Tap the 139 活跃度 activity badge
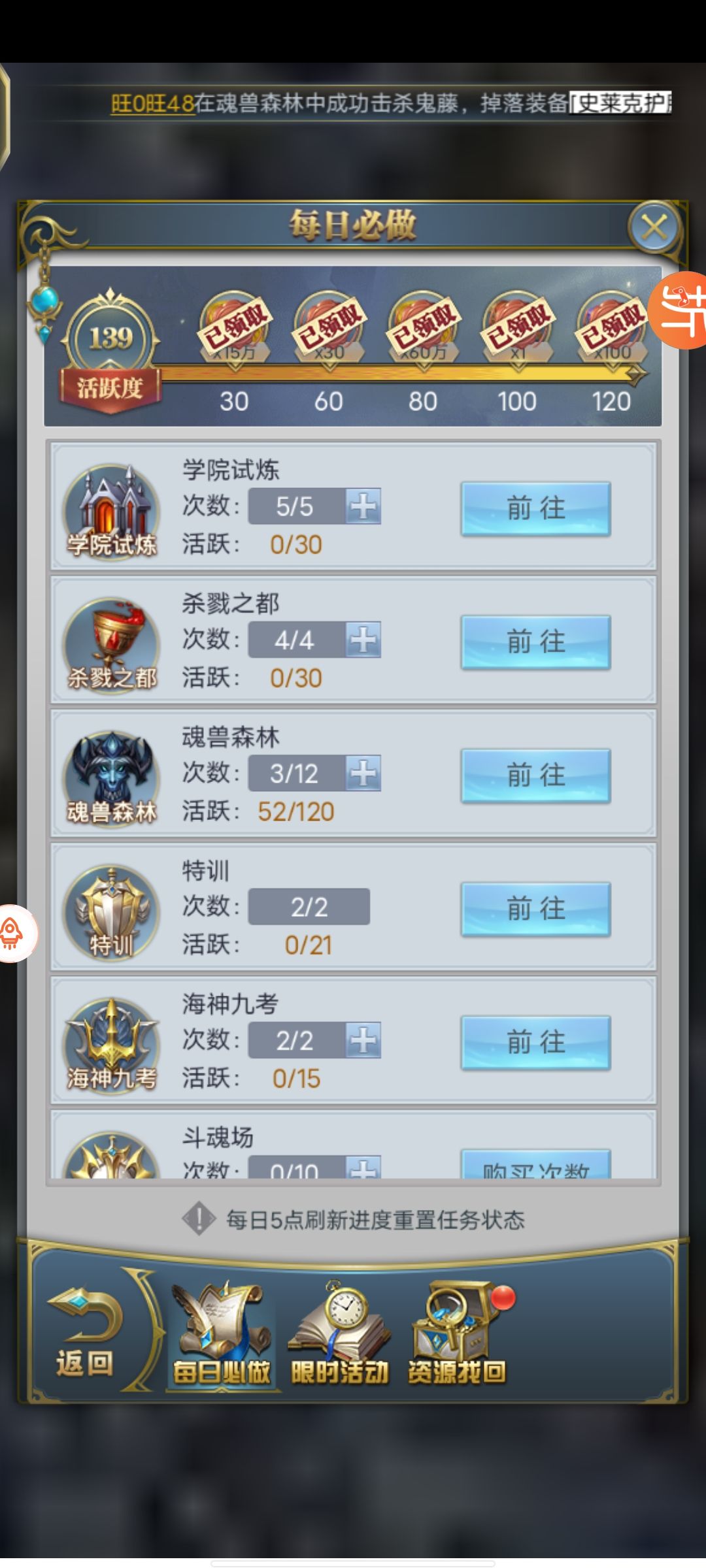The width and height of the screenshot is (706, 1568). [110, 351]
